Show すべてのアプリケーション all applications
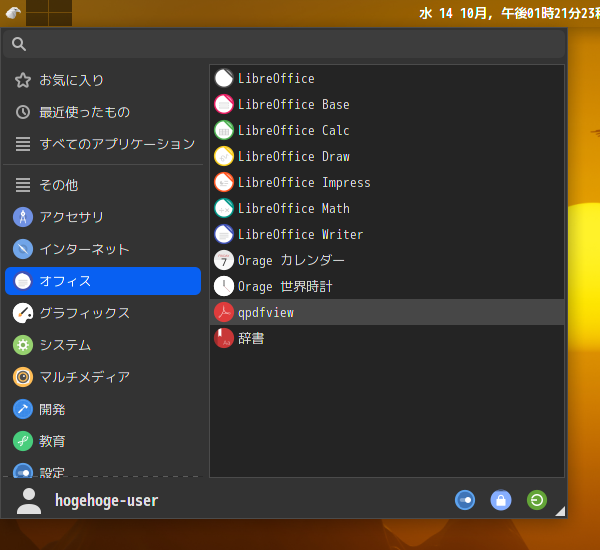The width and height of the screenshot is (600, 550). click(x=103, y=144)
